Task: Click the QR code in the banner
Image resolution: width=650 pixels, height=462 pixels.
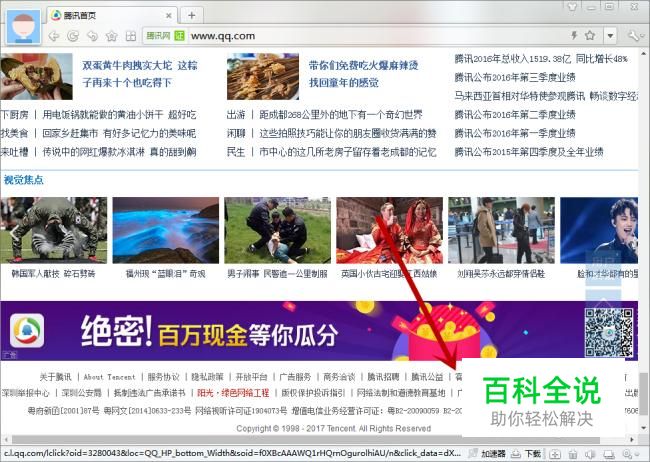Action: pyautogui.click(x=609, y=332)
